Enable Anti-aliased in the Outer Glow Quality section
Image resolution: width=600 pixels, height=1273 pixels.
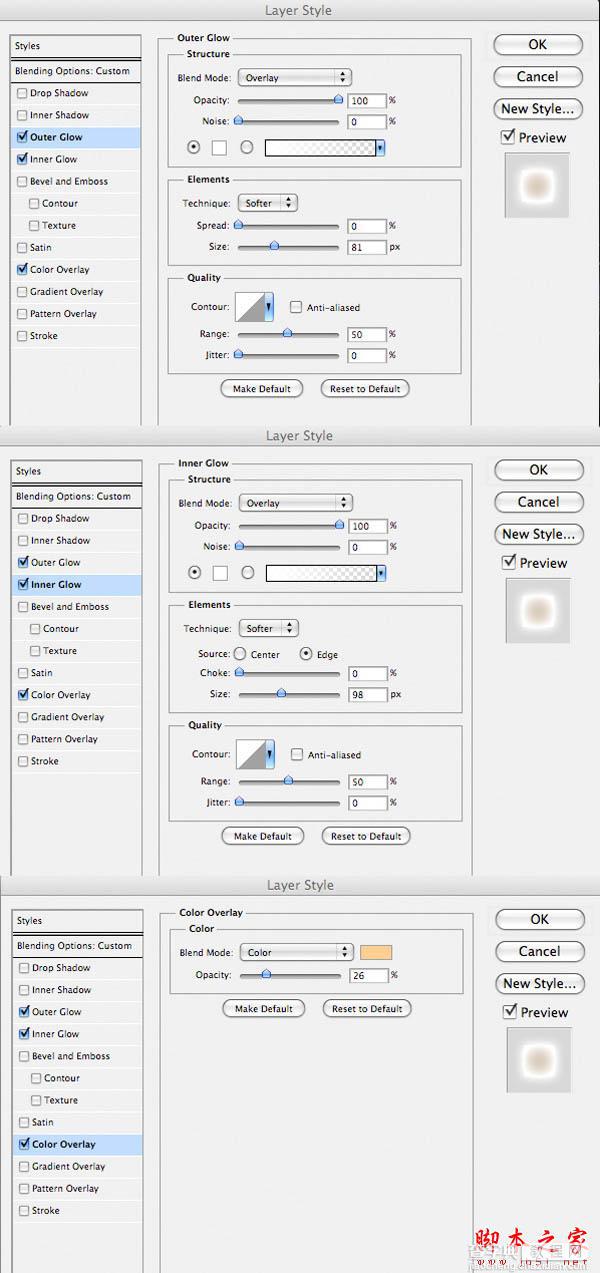click(296, 308)
